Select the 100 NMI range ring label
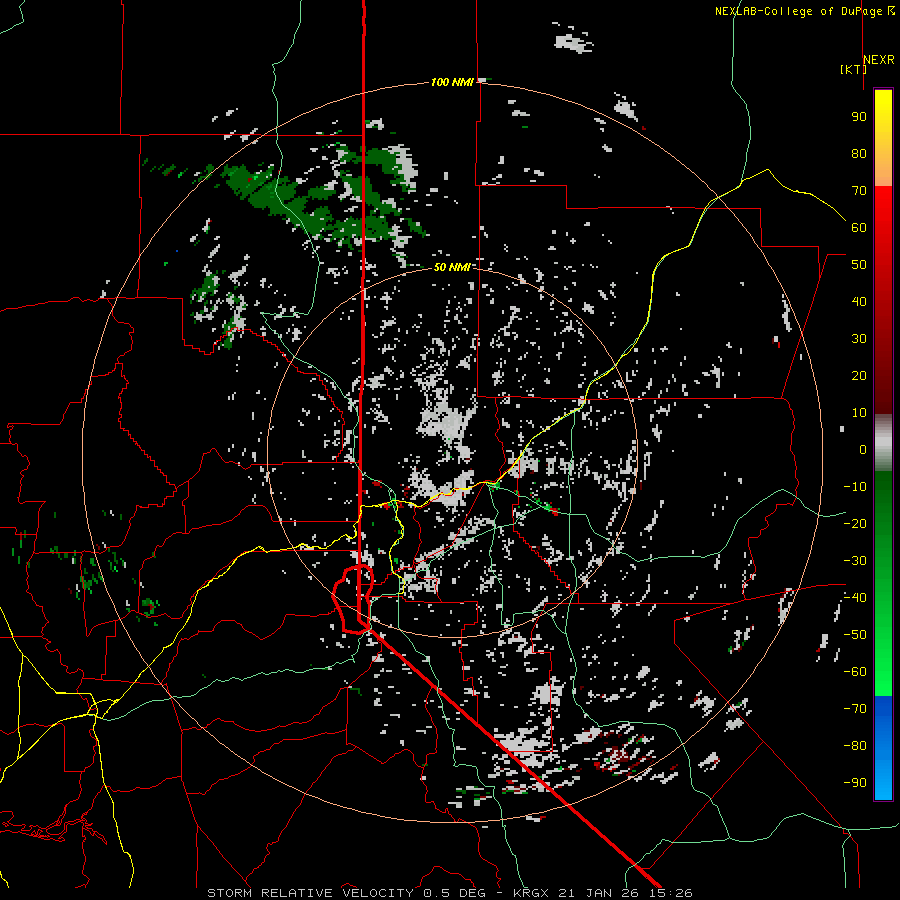Image resolution: width=900 pixels, height=900 pixels. click(452, 82)
